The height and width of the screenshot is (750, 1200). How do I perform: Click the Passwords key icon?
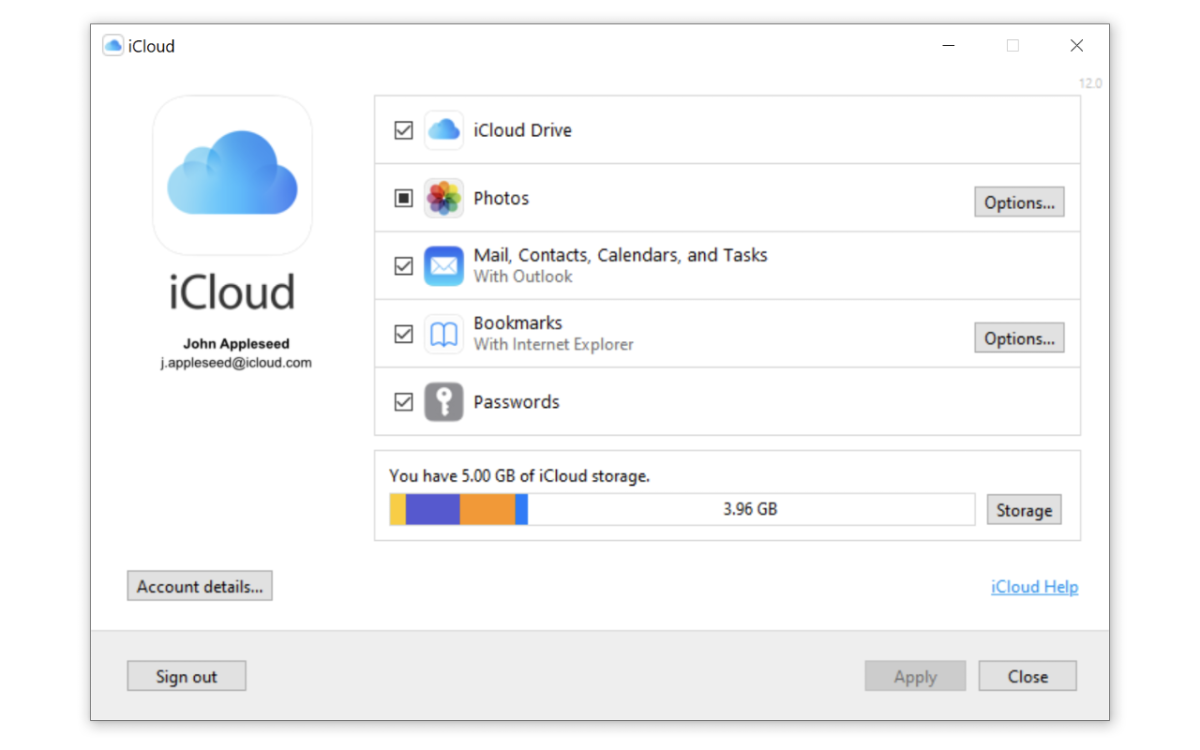(x=443, y=401)
